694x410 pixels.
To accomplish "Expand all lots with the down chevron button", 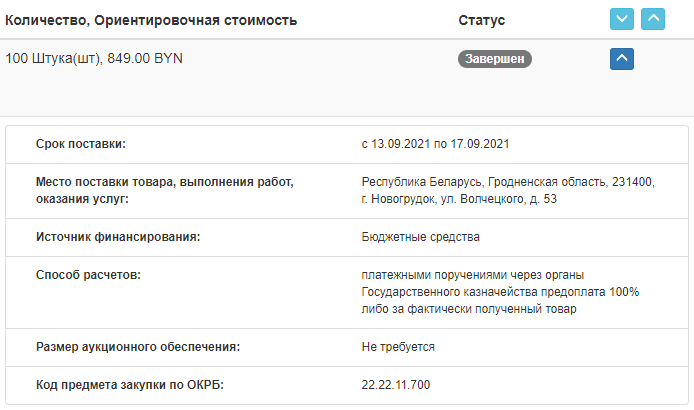I will pyautogui.click(x=622, y=19).
